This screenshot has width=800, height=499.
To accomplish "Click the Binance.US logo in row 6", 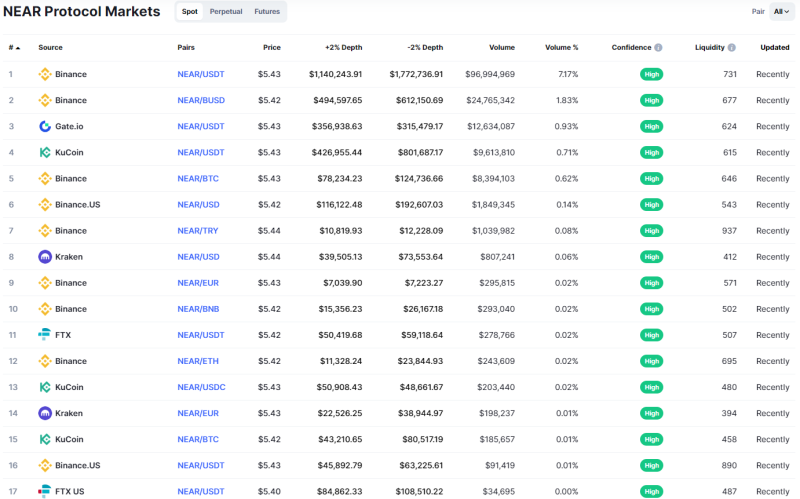I will pos(45,205).
